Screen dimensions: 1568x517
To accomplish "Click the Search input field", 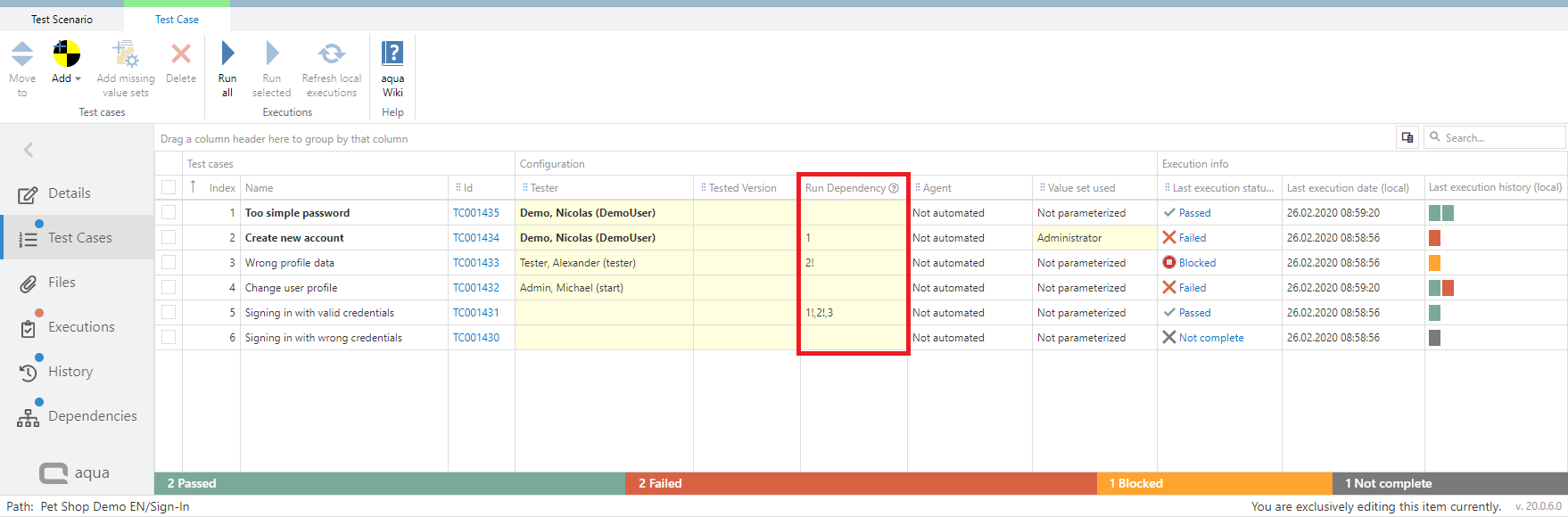I will (x=1500, y=137).
